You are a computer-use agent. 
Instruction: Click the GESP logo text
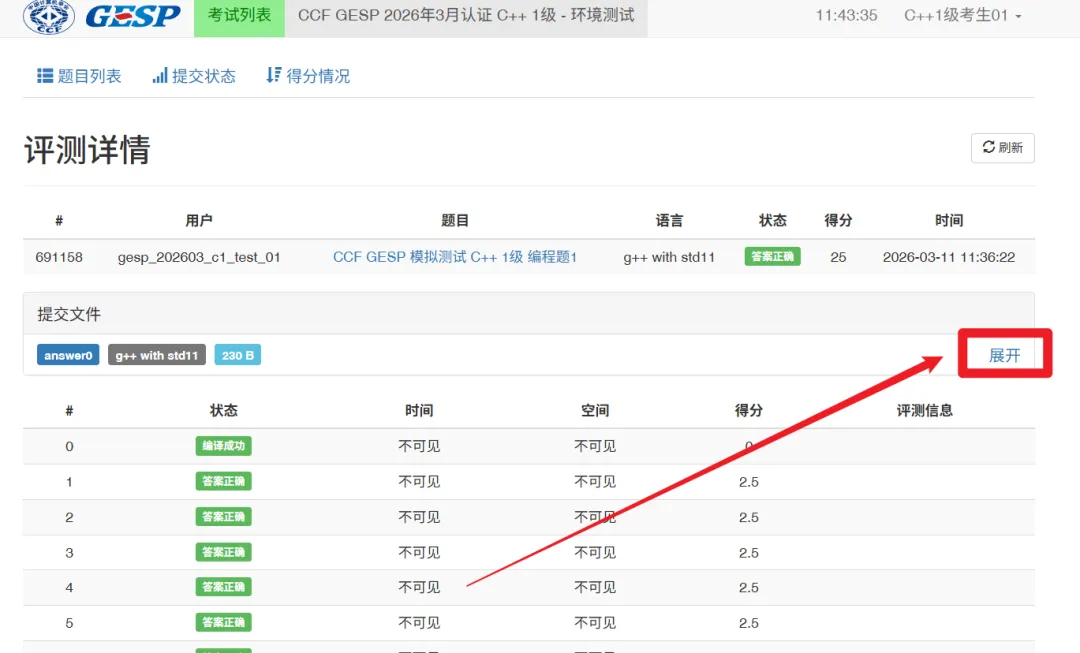click(x=133, y=16)
